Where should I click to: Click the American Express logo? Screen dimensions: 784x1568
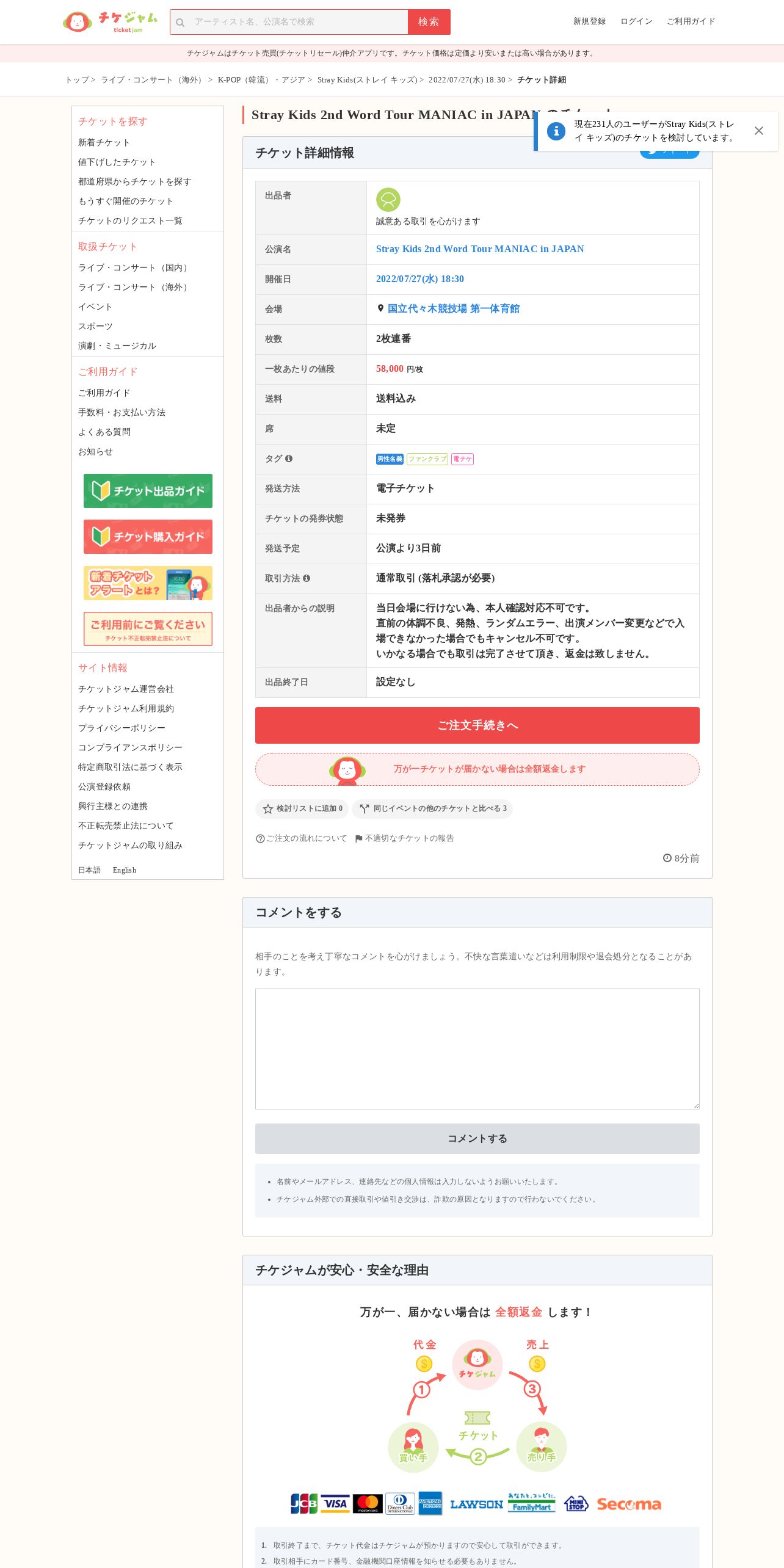430,1503
